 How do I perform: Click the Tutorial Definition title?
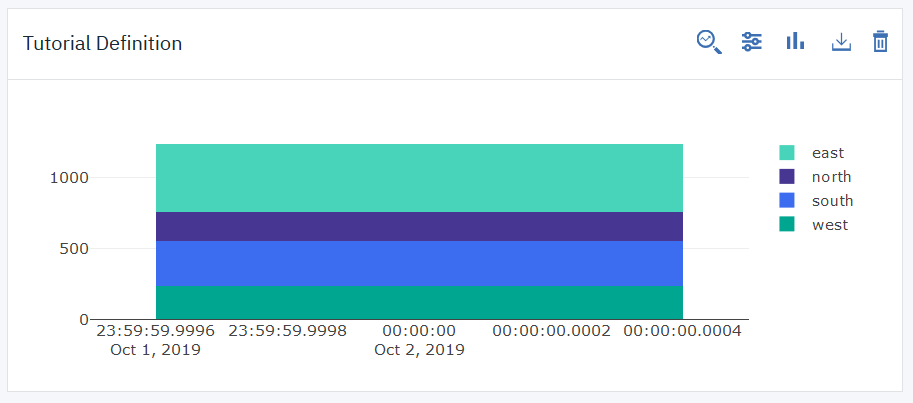click(102, 44)
